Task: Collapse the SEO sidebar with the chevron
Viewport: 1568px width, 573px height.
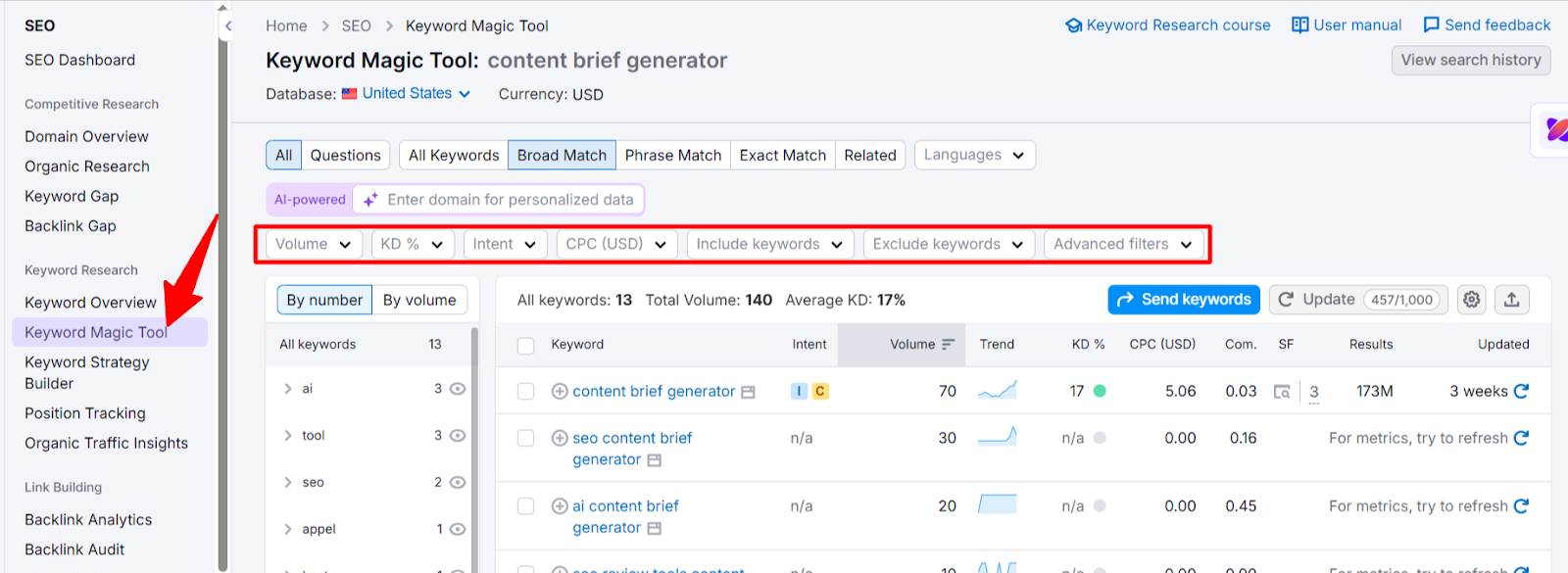Action: pyautogui.click(x=228, y=25)
